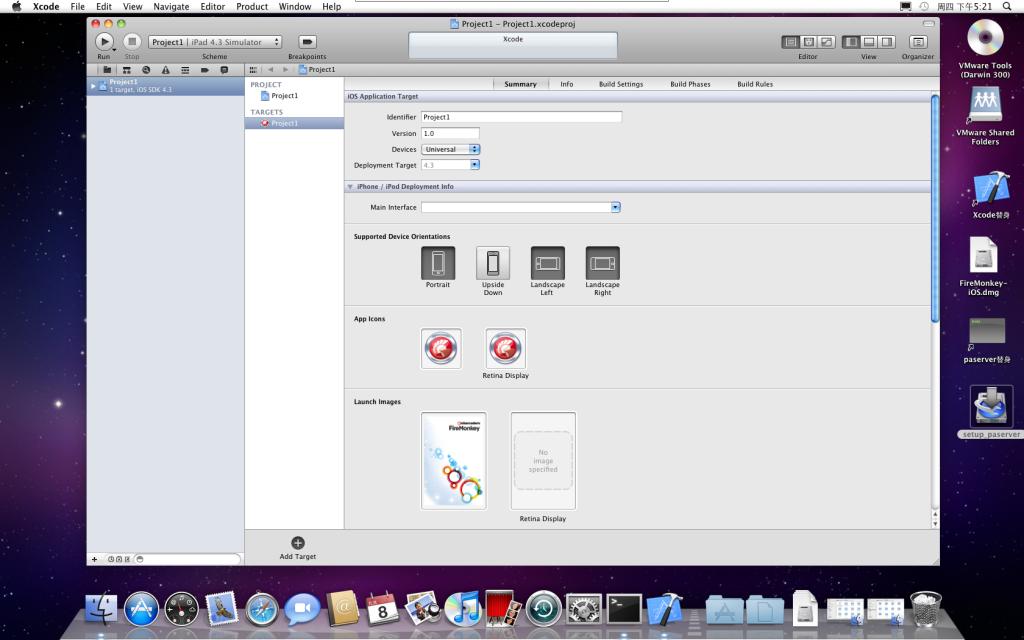The width and height of the screenshot is (1024, 640).
Task: Toggle Portrait orientation support
Action: tap(438, 263)
